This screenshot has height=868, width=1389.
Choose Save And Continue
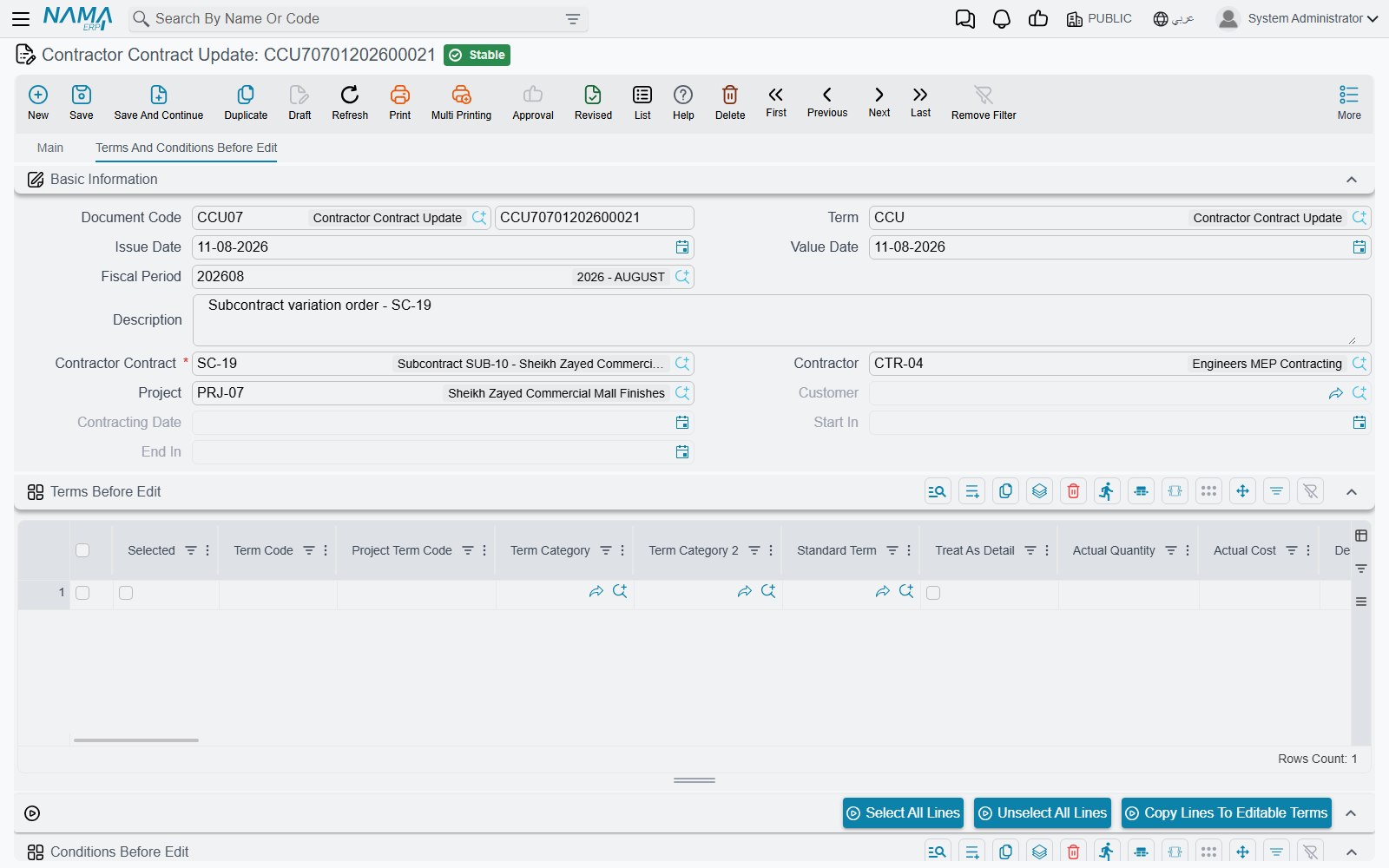(159, 102)
